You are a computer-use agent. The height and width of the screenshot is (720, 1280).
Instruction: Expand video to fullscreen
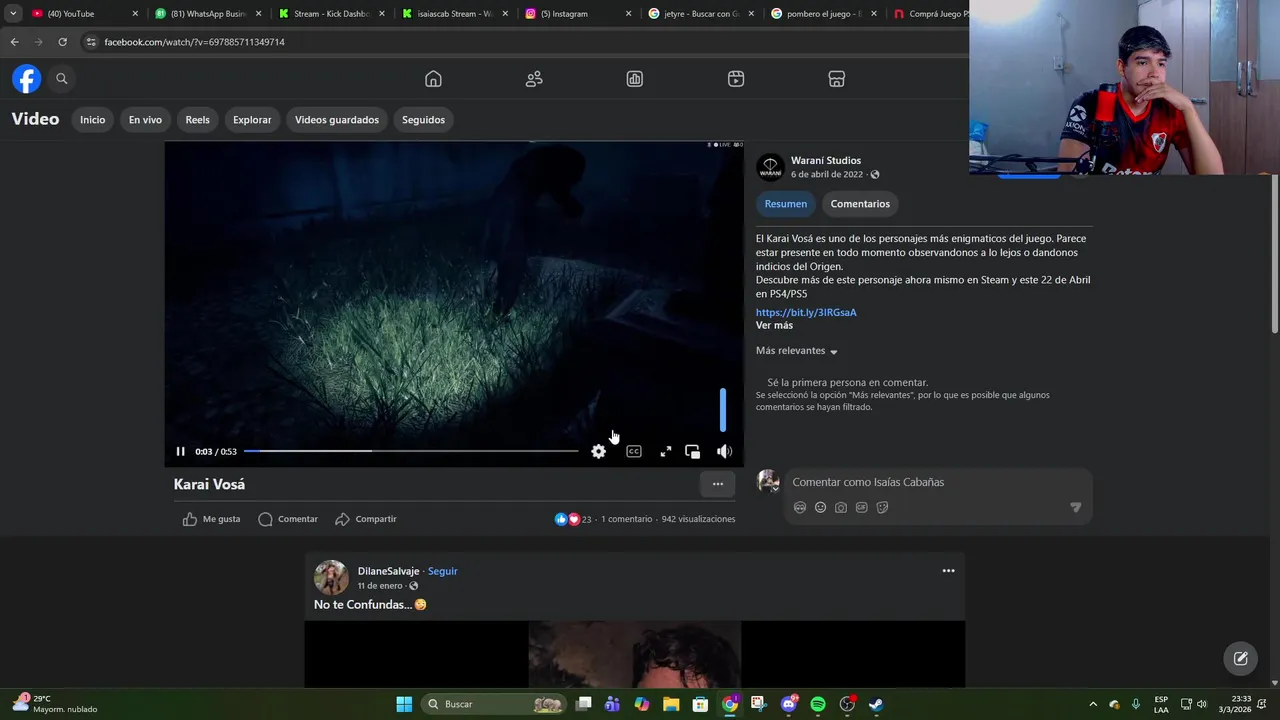(x=666, y=452)
